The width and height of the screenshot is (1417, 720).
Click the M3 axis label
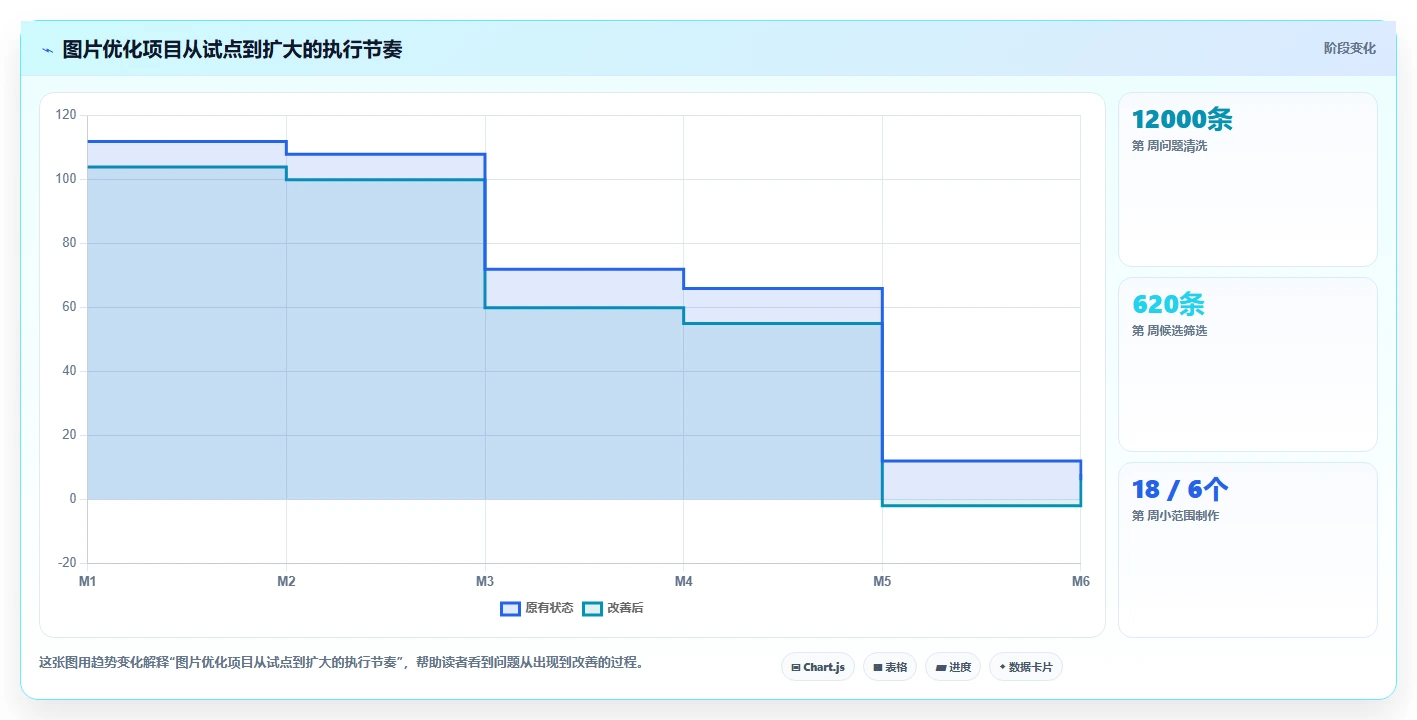[x=485, y=581]
